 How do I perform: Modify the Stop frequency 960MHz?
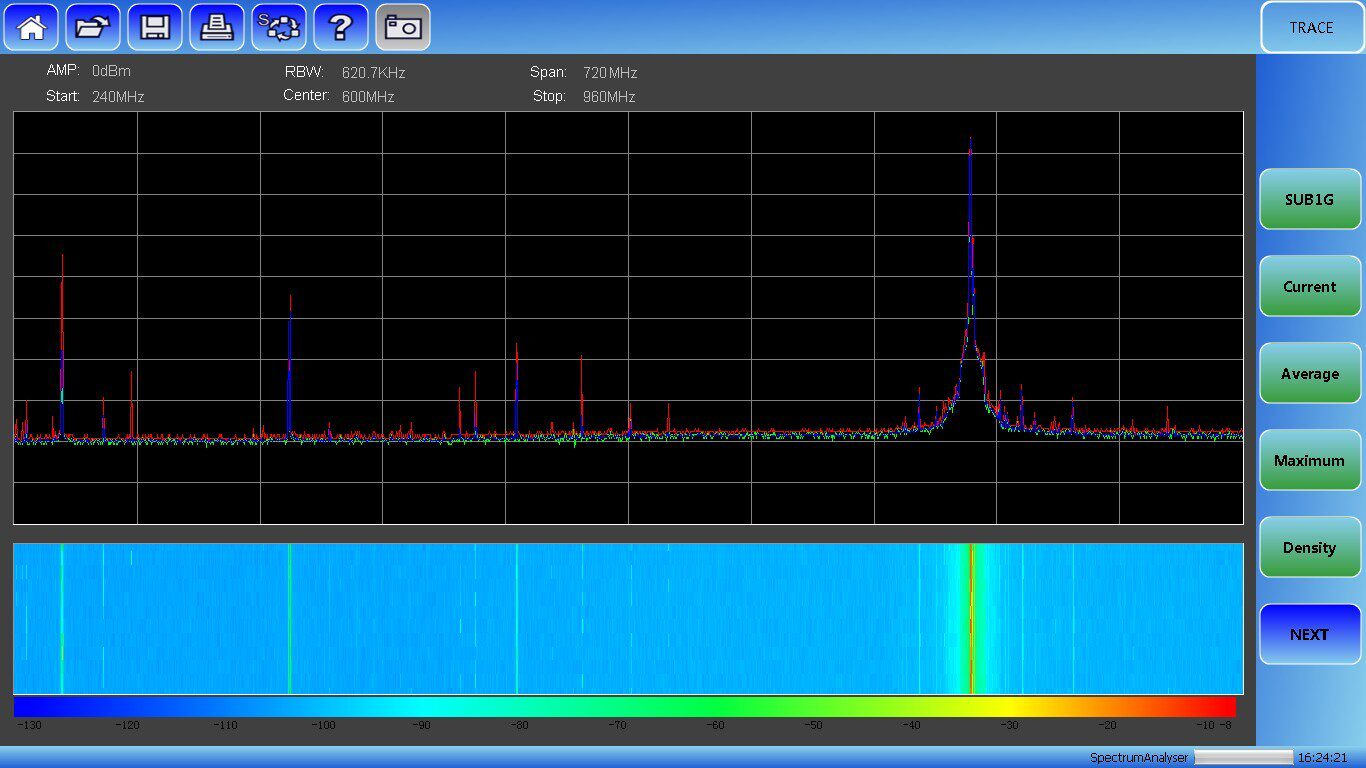[609, 97]
